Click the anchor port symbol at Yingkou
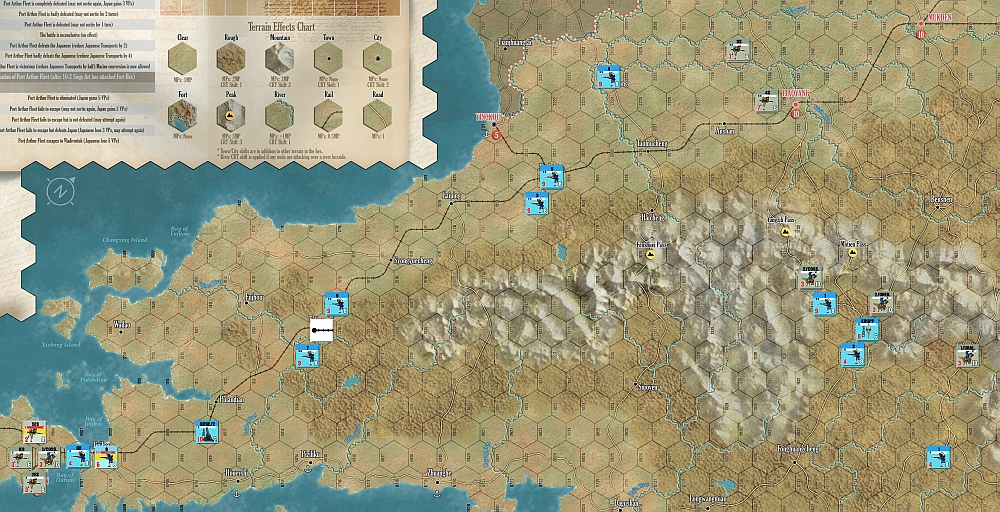Image resolution: width=1000 pixels, height=512 pixels. point(488,134)
